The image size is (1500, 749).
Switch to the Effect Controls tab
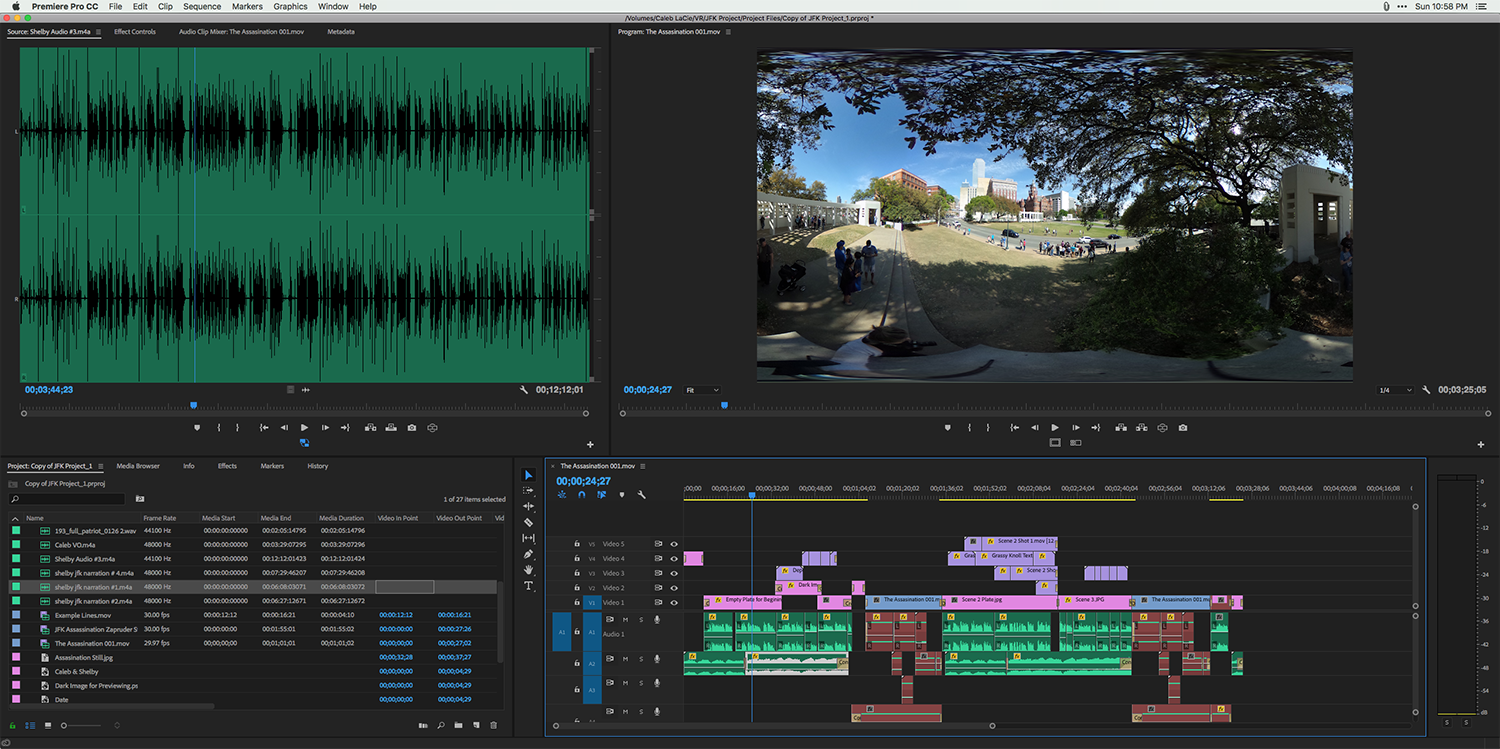click(135, 32)
